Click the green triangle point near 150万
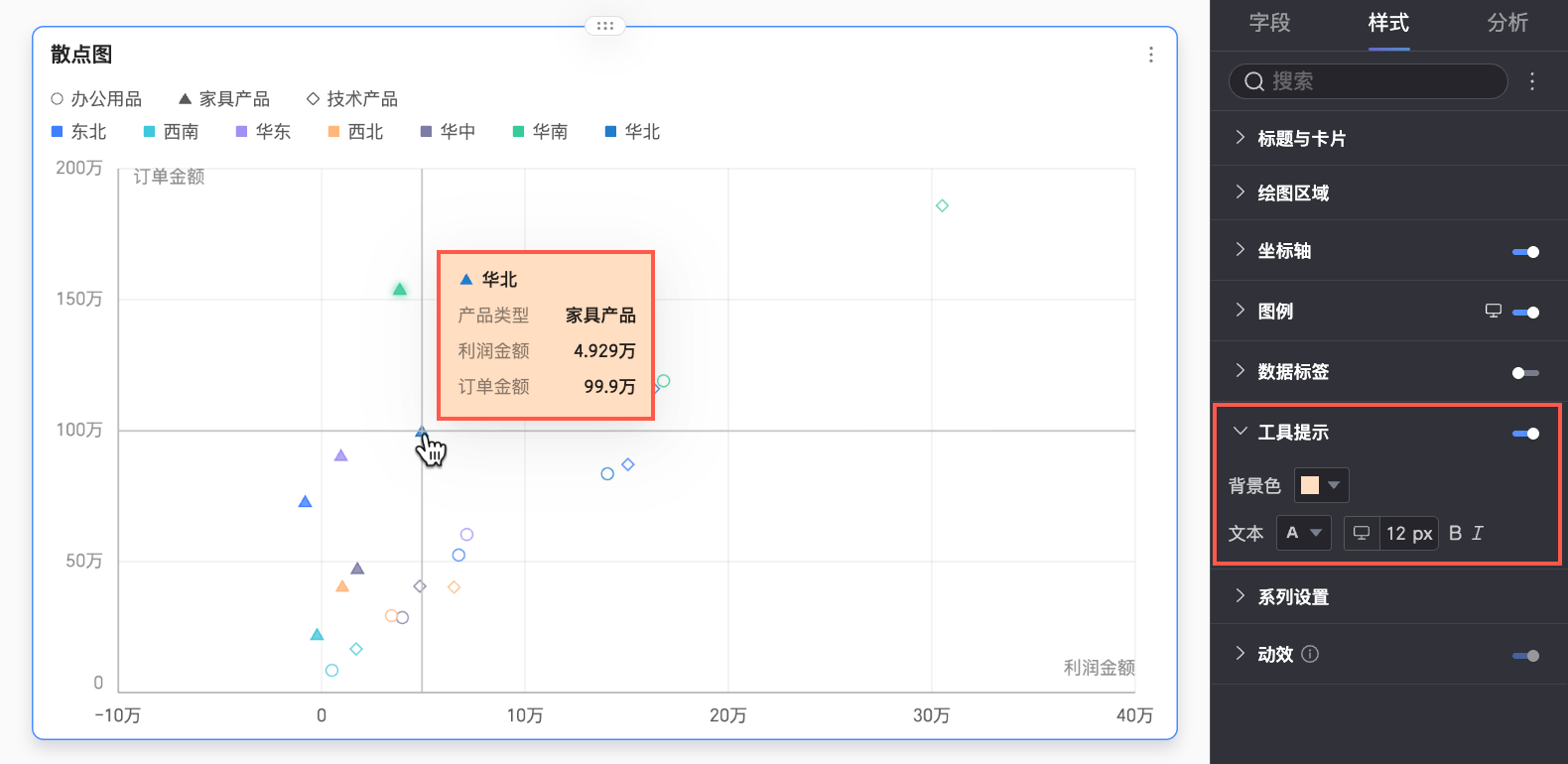The image size is (1568, 764). (399, 290)
